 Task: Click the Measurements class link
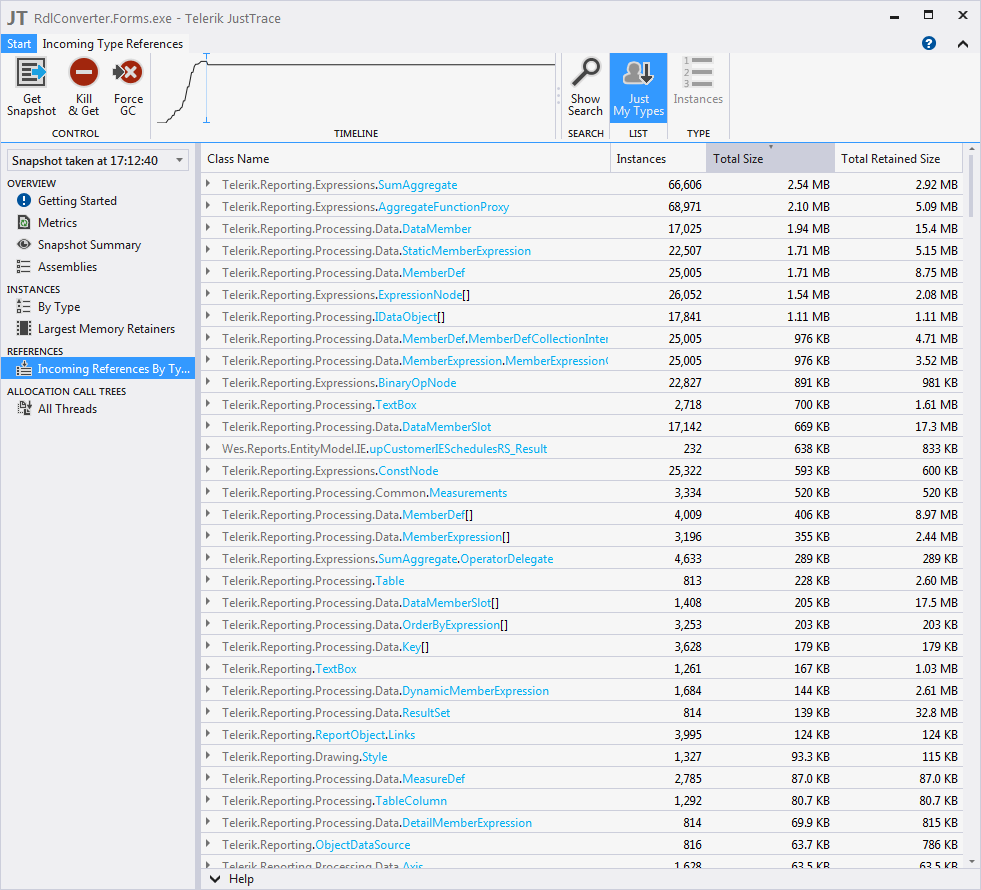(468, 493)
